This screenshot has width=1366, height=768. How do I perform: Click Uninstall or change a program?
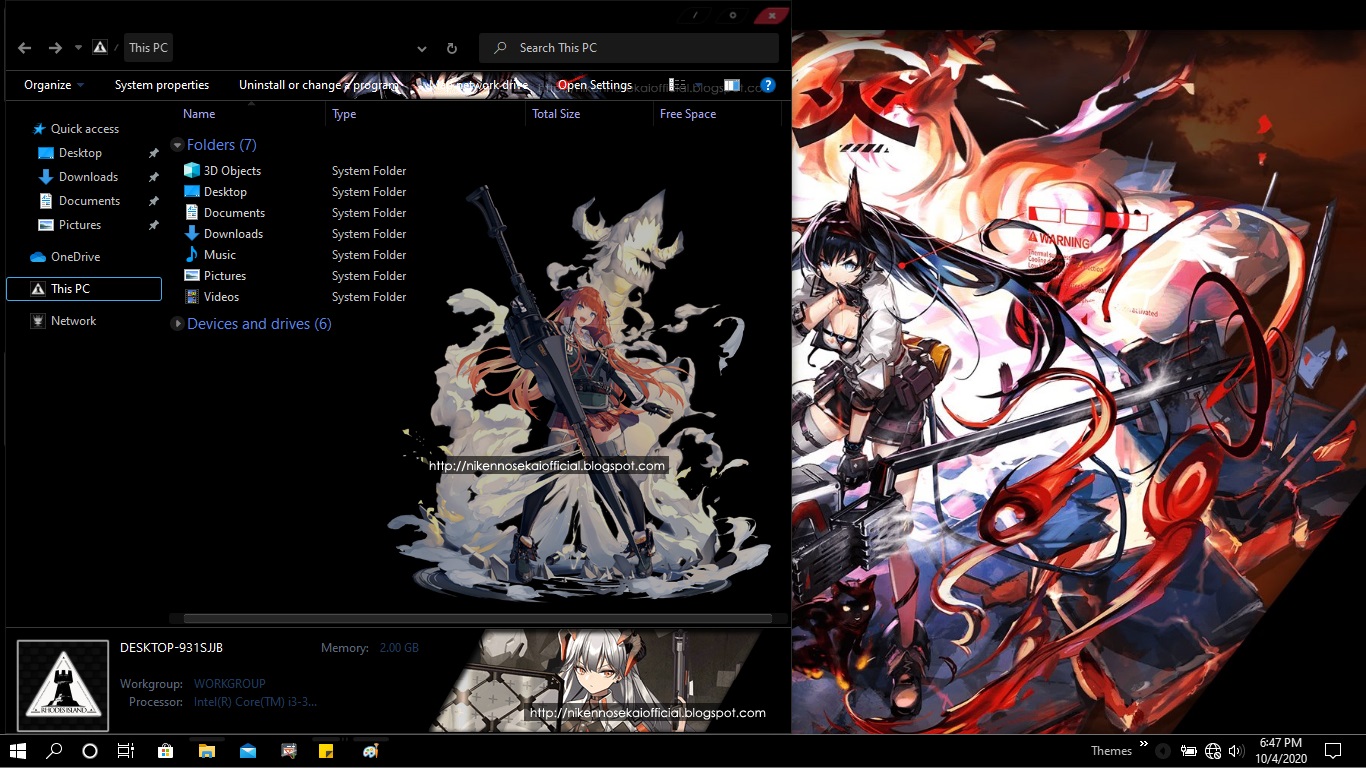(319, 85)
